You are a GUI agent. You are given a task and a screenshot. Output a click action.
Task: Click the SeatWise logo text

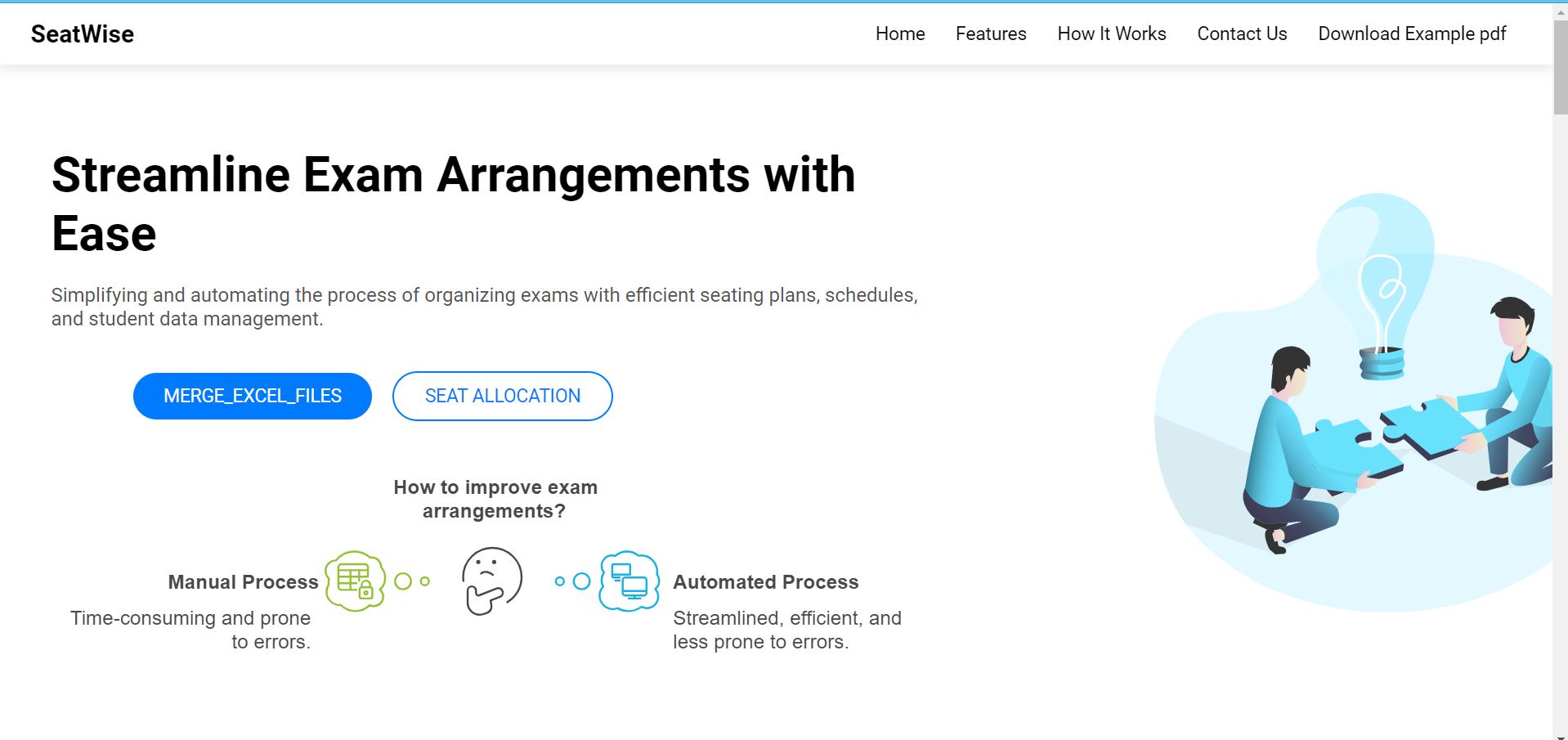(83, 34)
